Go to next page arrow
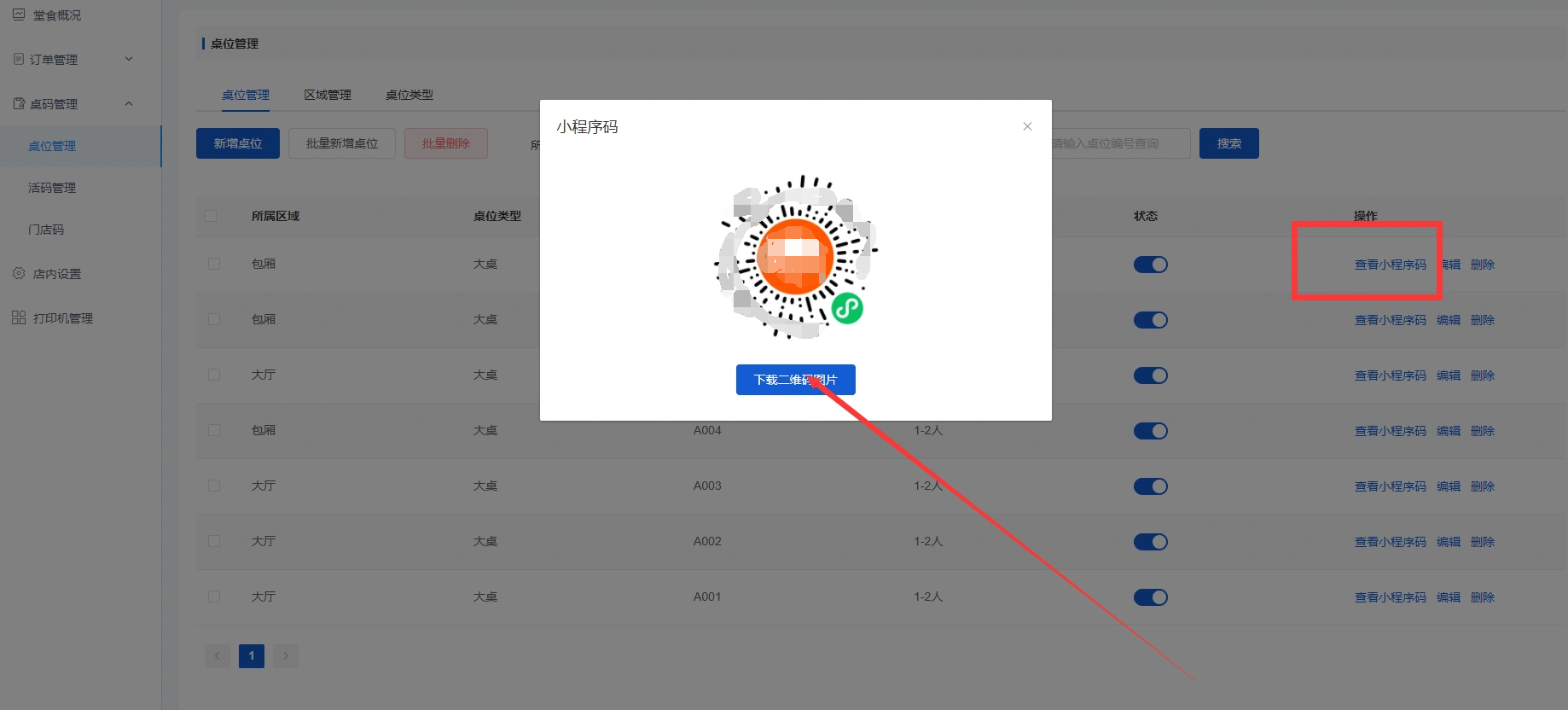Viewport: 1568px width, 710px height. coord(286,655)
